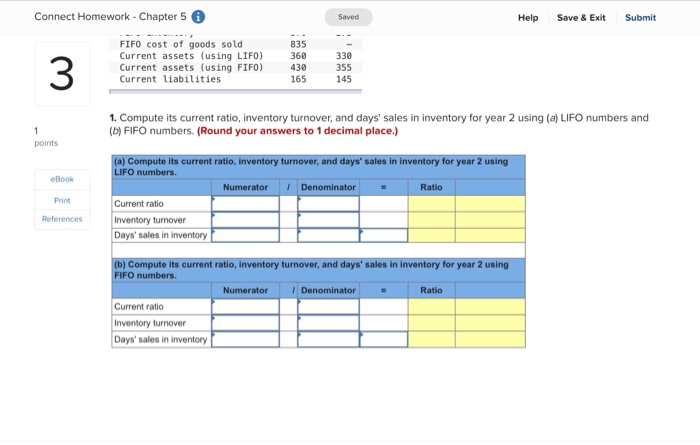Viewport: 700px width, 445px height.
Task: Click LIFO Current ratio yellow Ratio cell
Action: click(431, 204)
